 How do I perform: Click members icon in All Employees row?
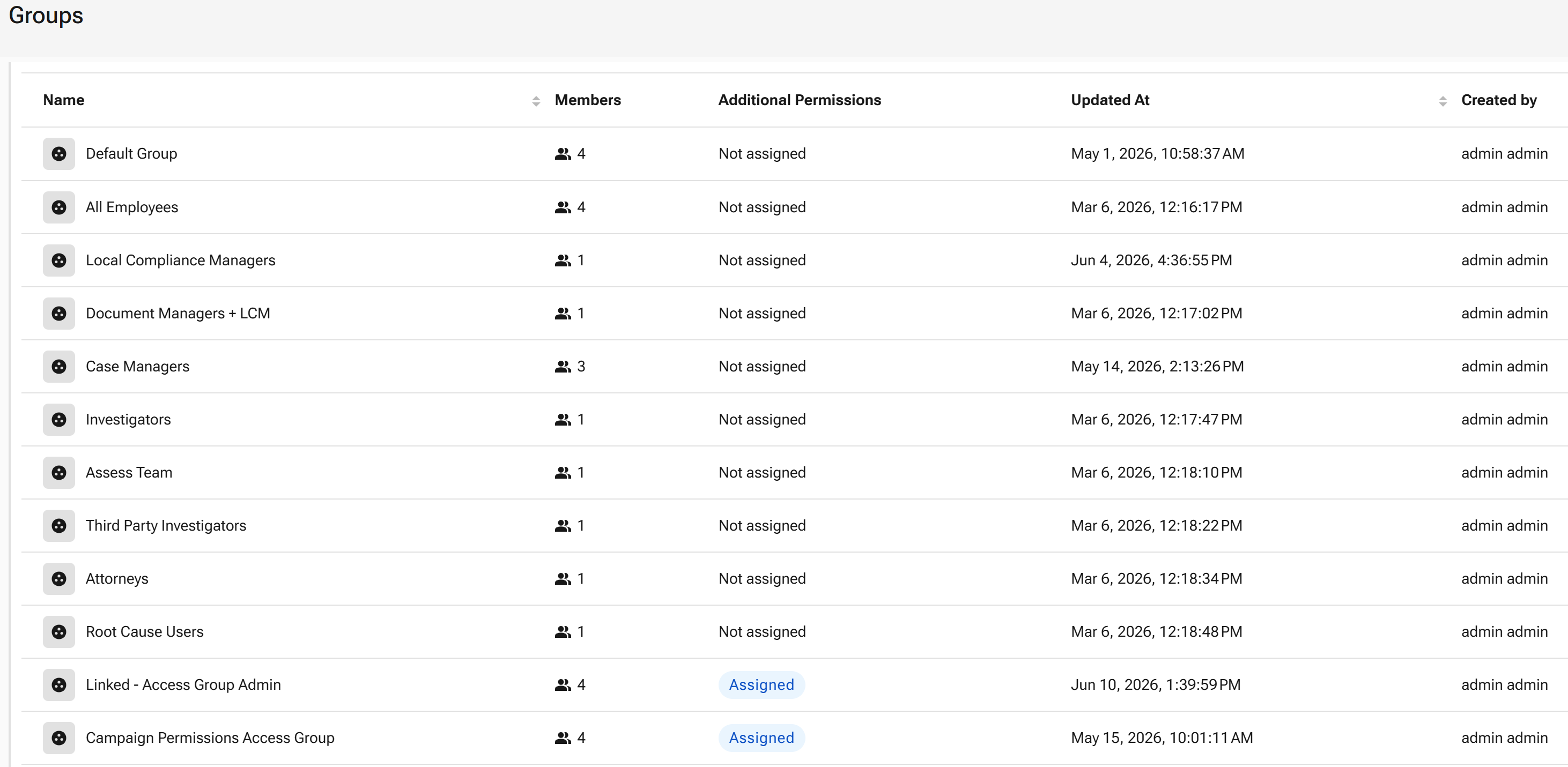pyautogui.click(x=563, y=207)
